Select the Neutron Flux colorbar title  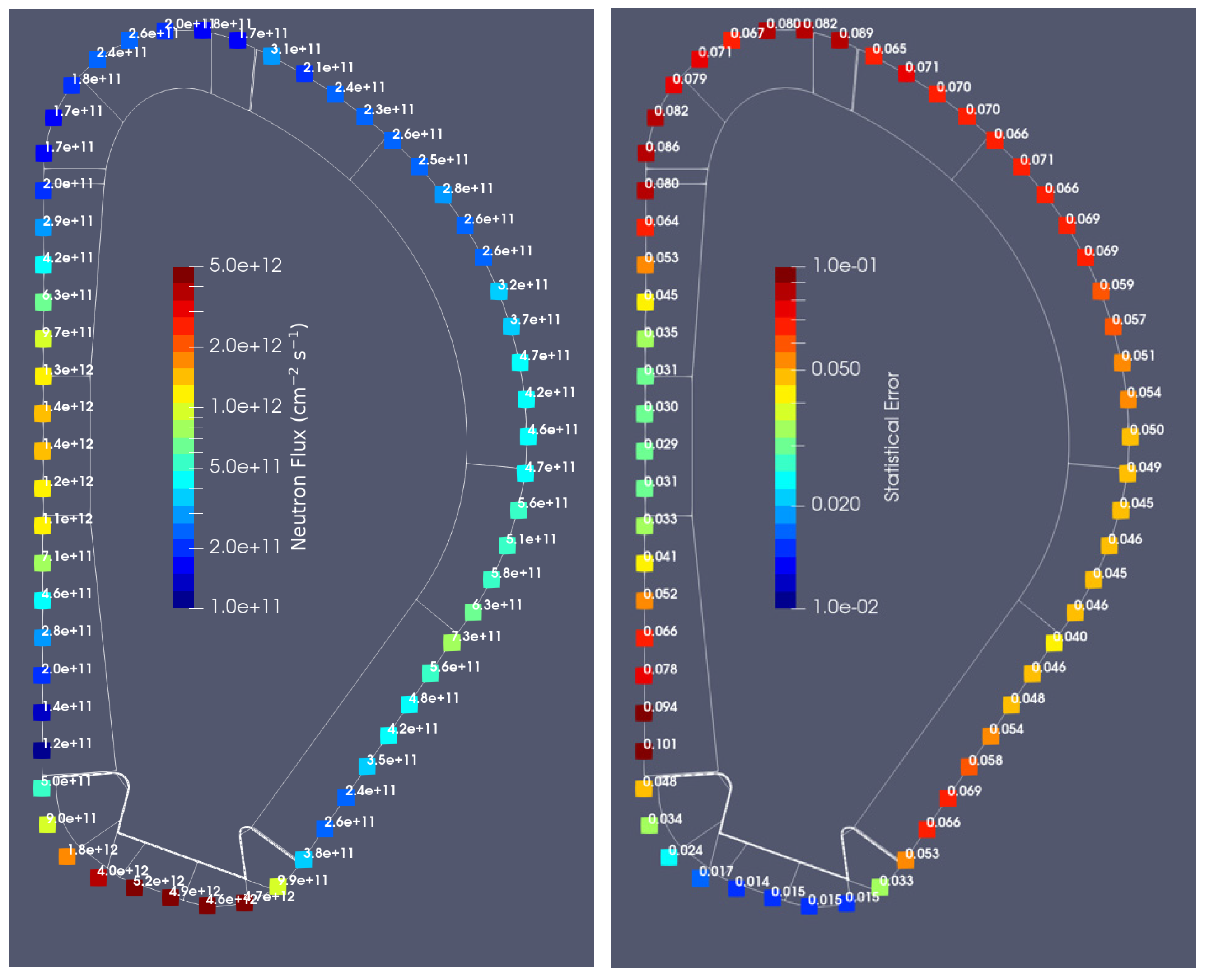(x=298, y=437)
